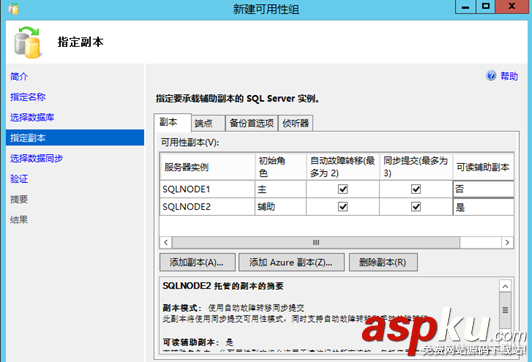
Task: Click the 摘要 step in sidebar
Action: (19, 199)
